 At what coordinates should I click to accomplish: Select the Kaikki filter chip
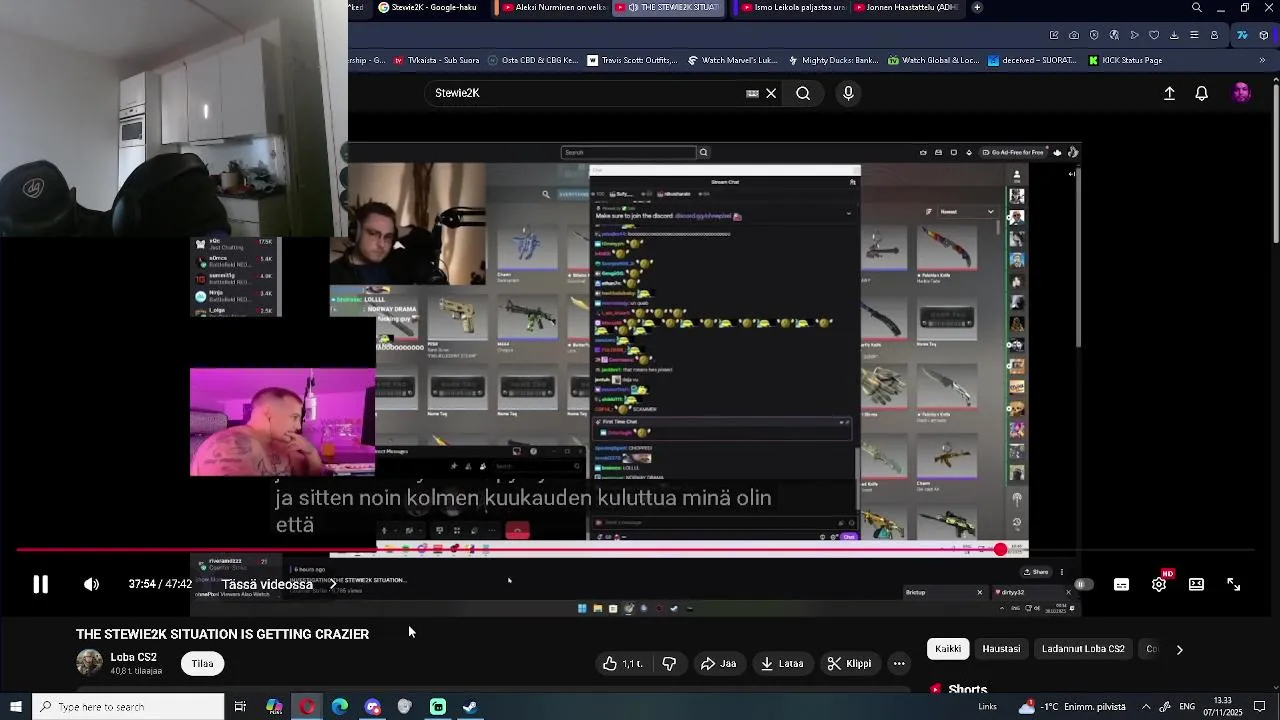(948, 649)
